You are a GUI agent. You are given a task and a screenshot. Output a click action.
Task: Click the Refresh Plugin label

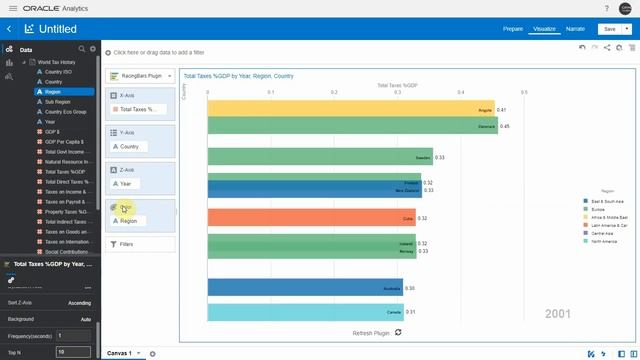point(371,333)
